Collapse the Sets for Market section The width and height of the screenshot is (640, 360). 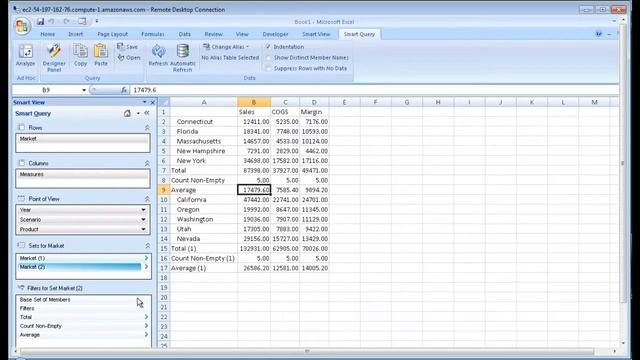point(147,246)
